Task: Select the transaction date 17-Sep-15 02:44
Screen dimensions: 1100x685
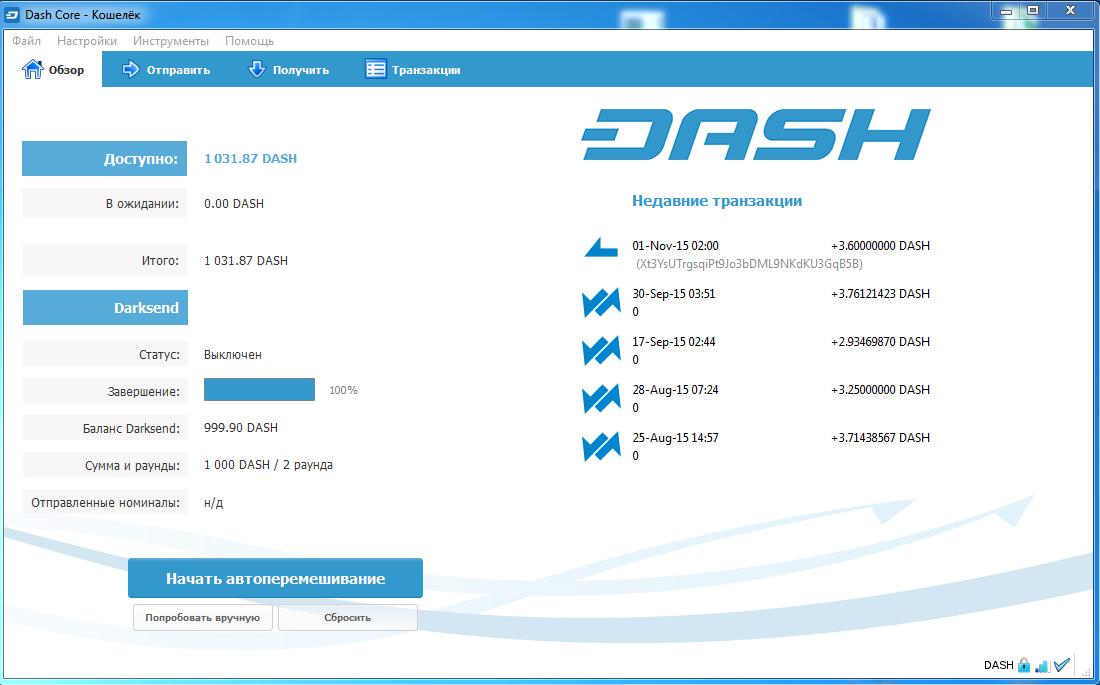Action: (x=673, y=342)
